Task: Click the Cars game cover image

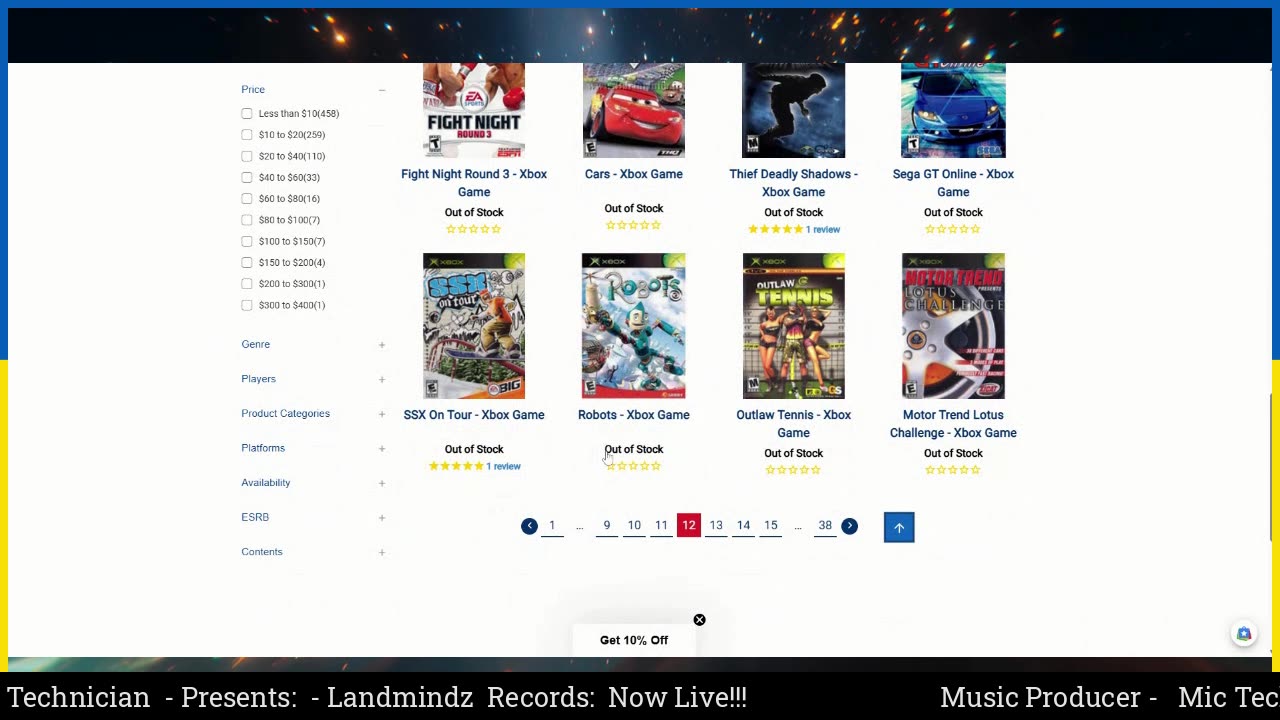Action: pos(634,110)
